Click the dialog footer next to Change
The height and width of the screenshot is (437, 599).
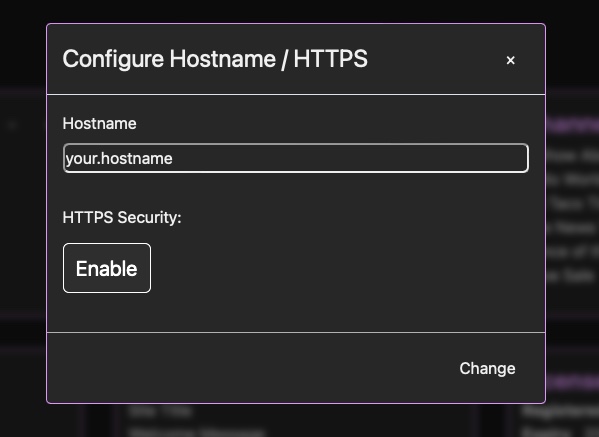click(x=252, y=367)
